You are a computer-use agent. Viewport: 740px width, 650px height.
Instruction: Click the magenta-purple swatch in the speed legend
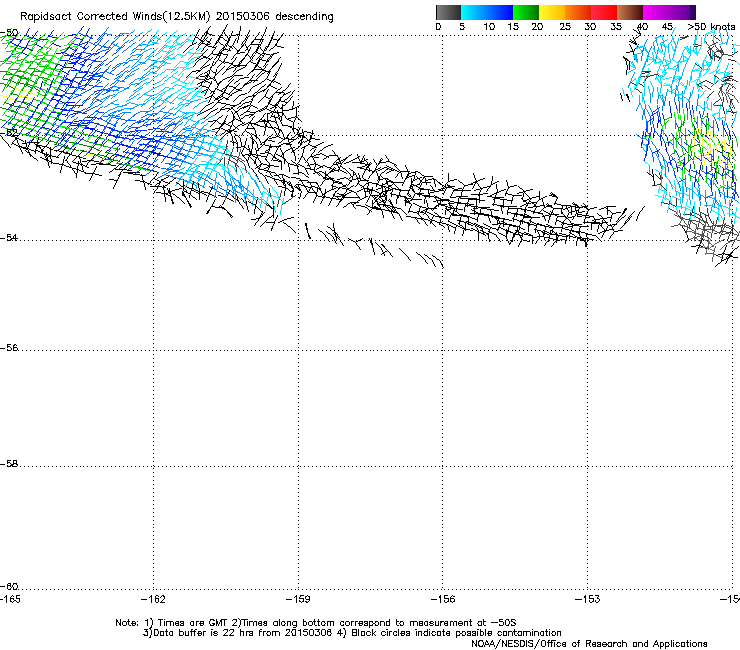669,12
